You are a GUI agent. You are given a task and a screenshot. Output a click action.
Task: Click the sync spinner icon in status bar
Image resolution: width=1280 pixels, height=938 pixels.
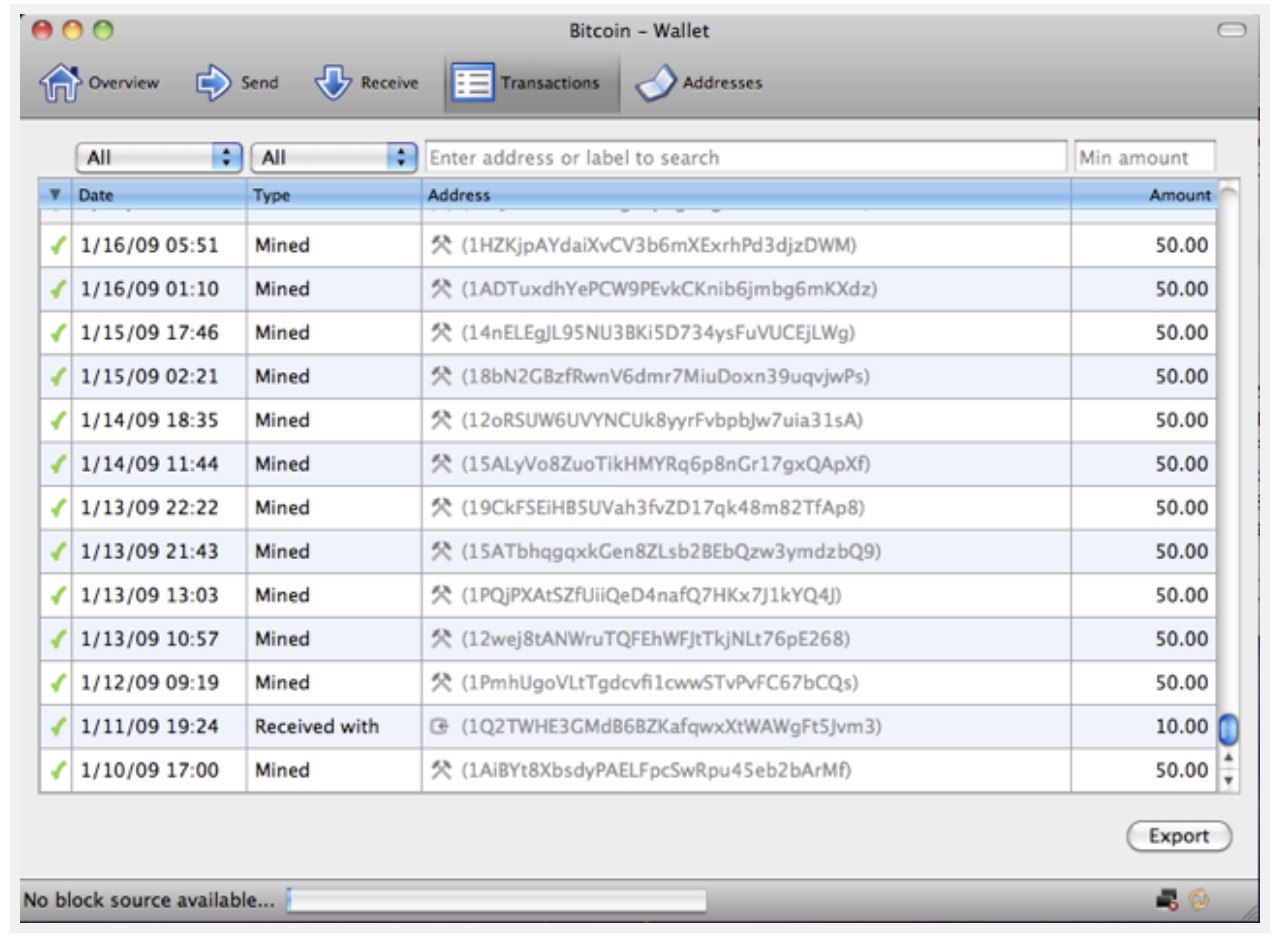click(1198, 900)
